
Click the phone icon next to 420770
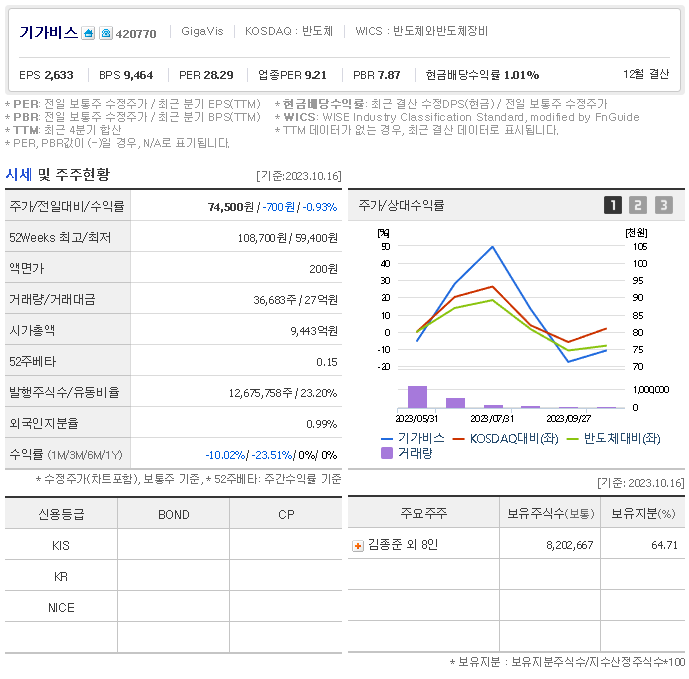[x=106, y=33]
